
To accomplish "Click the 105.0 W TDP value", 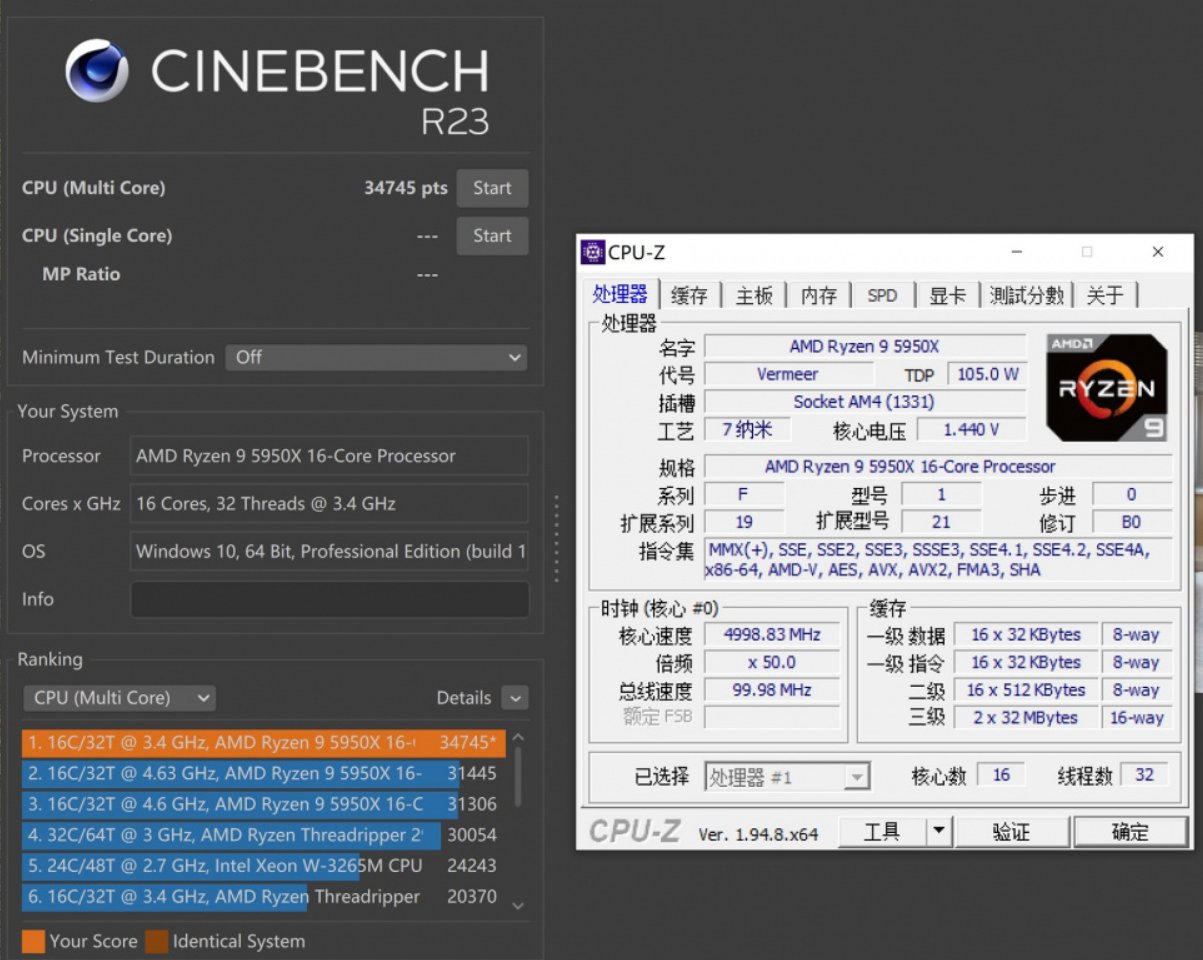I will coord(987,374).
